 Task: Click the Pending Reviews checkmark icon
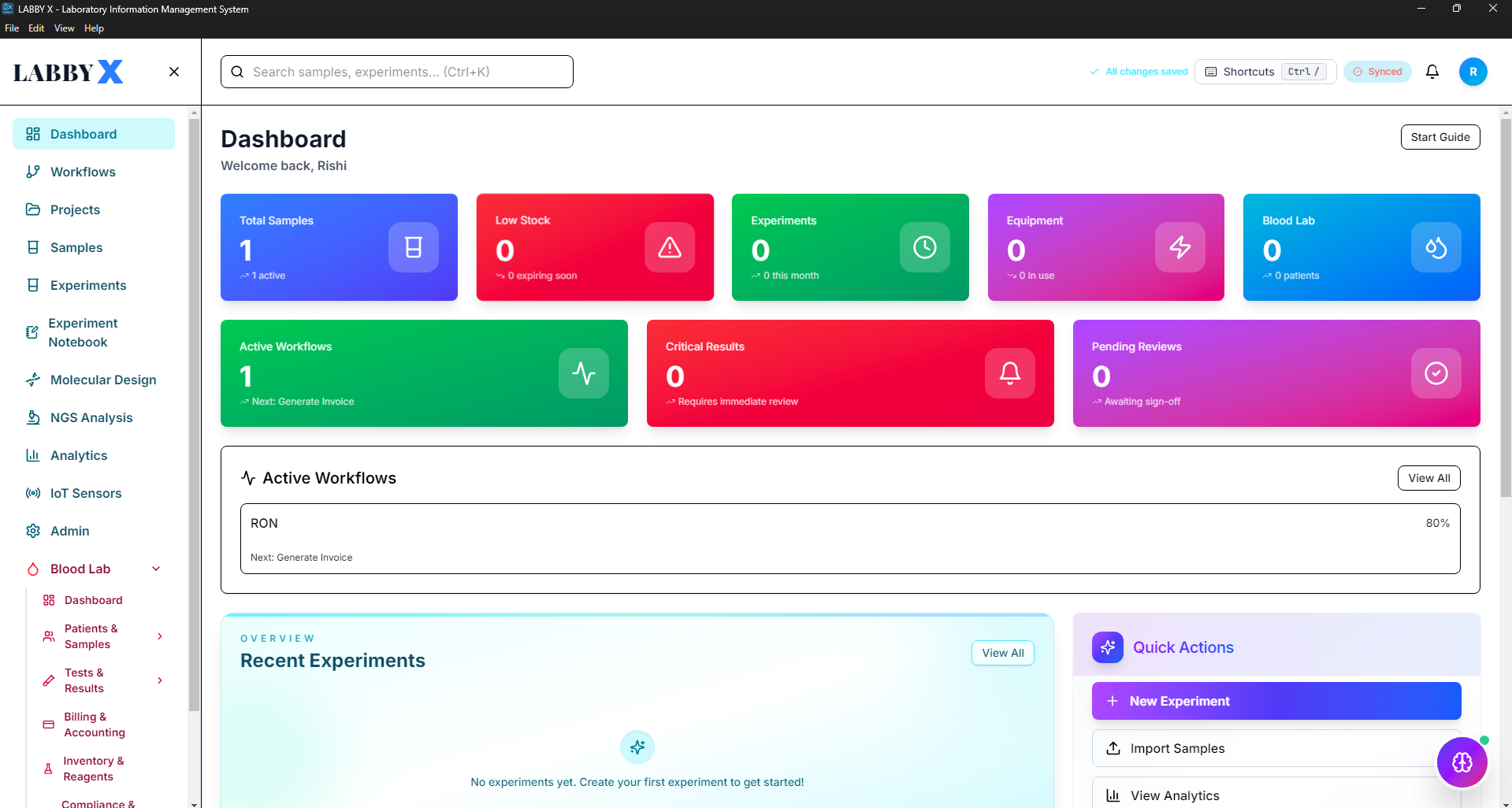pyautogui.click(x=1436, y=373)
